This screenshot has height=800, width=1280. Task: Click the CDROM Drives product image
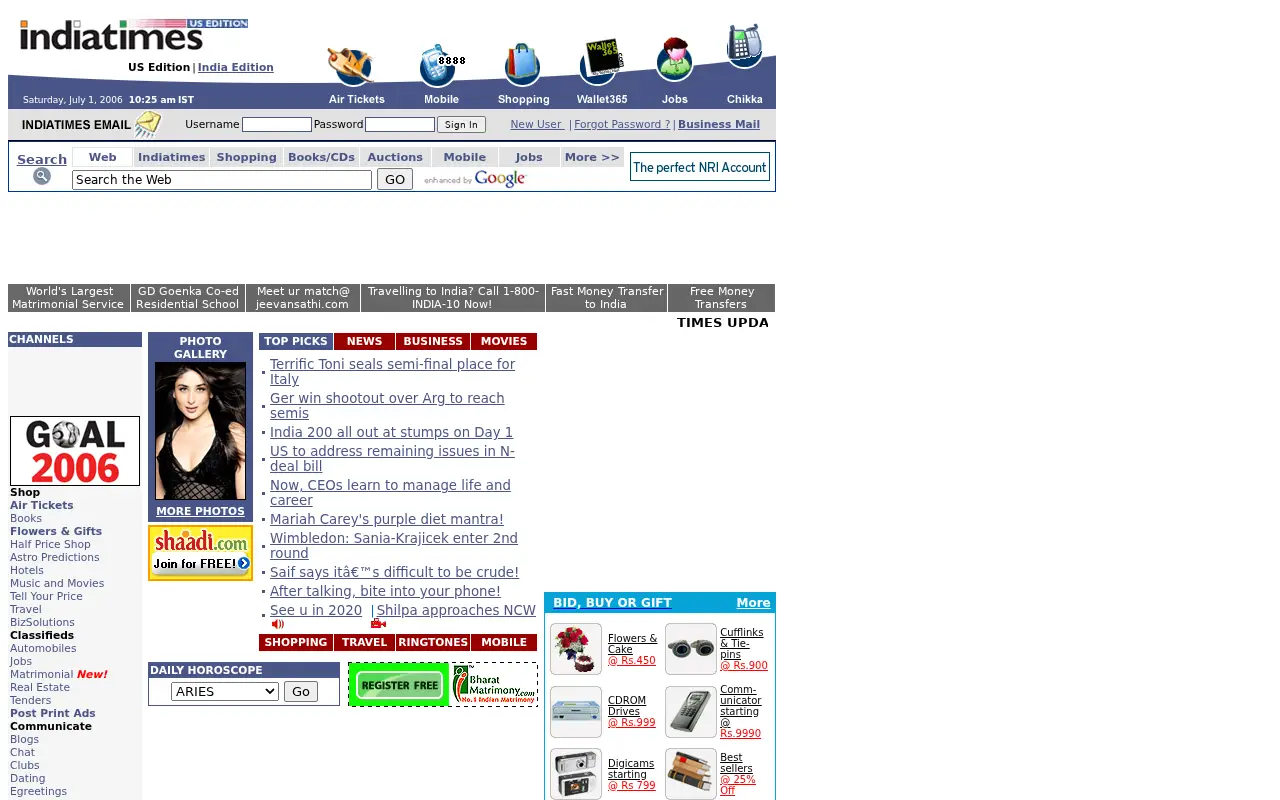click(x=576, y=712)
